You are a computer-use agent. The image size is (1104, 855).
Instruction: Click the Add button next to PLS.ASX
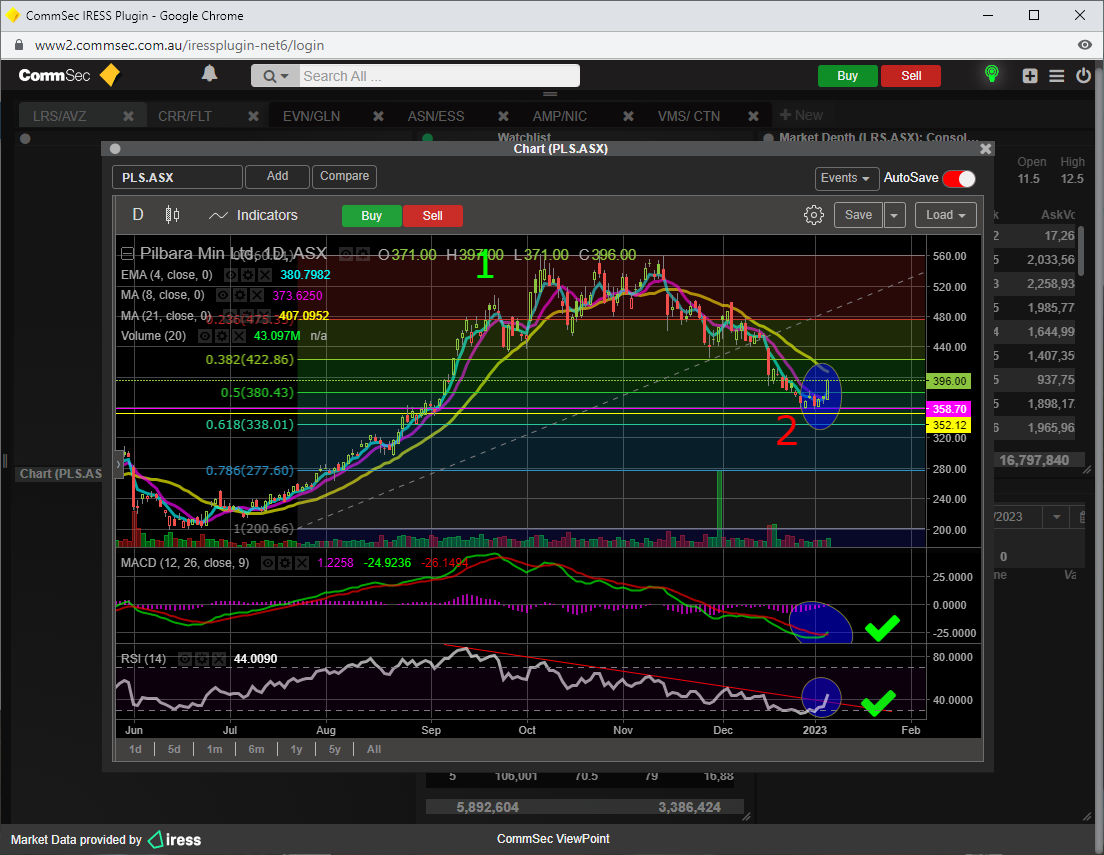click(277, 176)
